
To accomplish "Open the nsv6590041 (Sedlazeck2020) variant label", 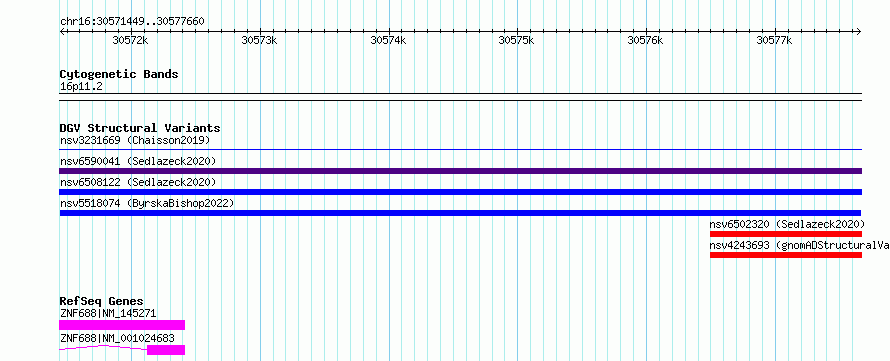I will coord(138,161).
